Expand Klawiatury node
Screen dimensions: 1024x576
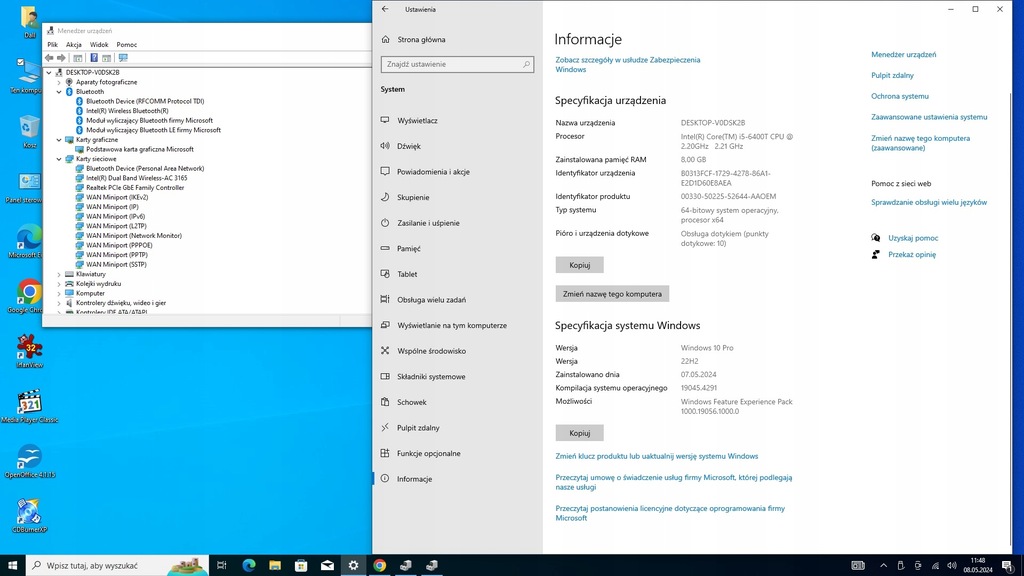(x=59, y=274)
